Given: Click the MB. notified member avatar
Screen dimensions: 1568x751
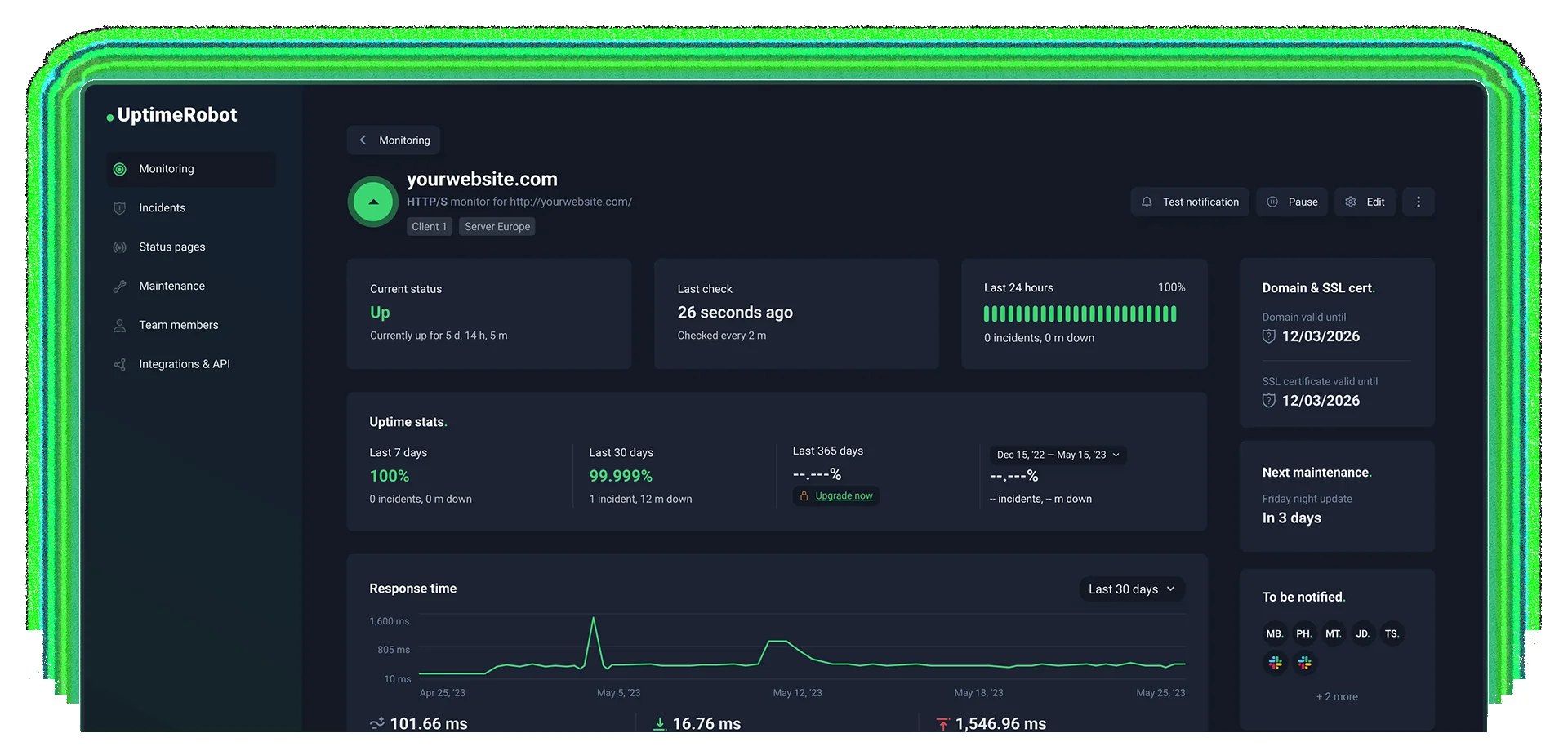Looking at the screenshot, I should click(1275, 633).
